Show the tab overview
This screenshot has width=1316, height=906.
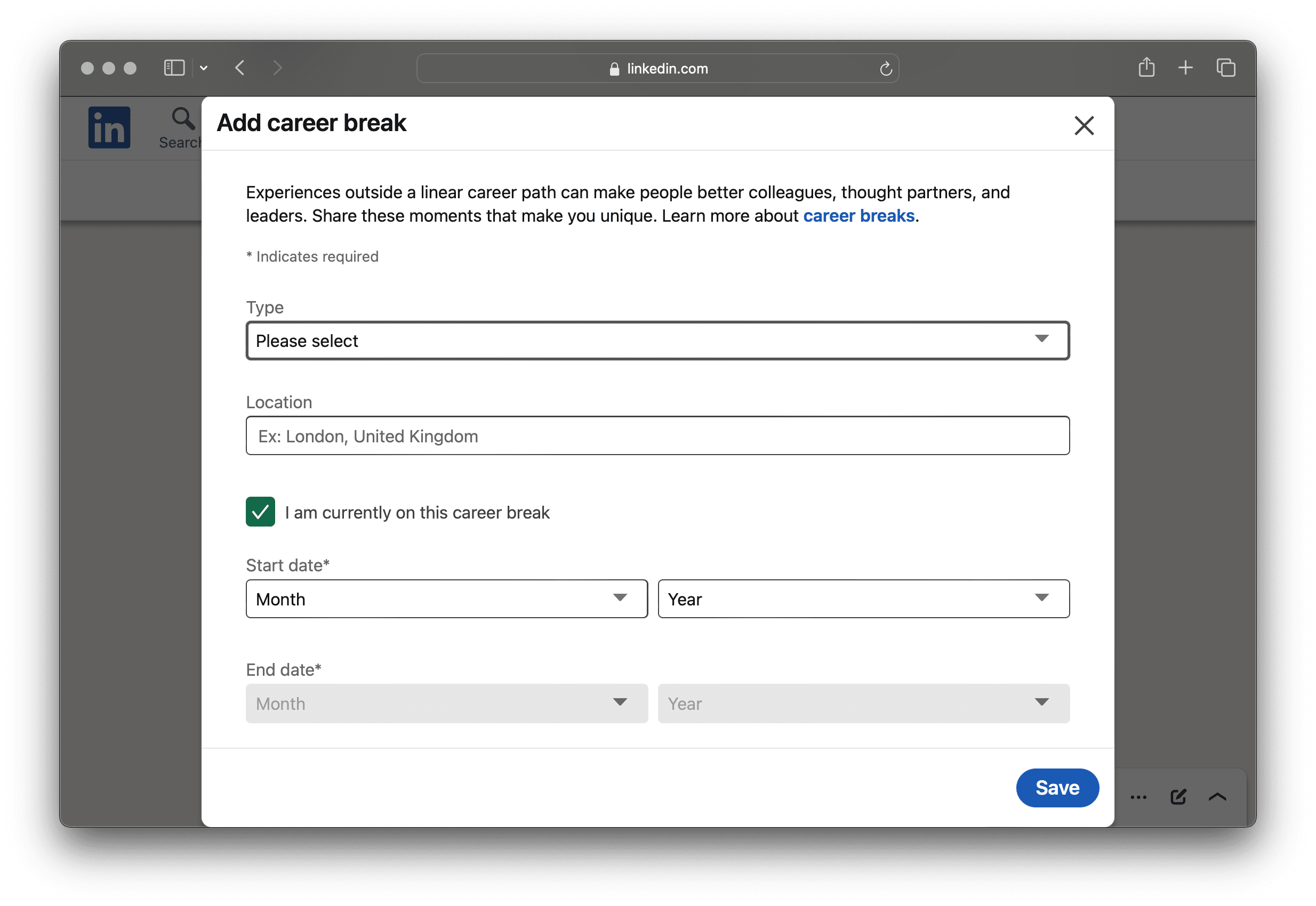(1225, 68)
